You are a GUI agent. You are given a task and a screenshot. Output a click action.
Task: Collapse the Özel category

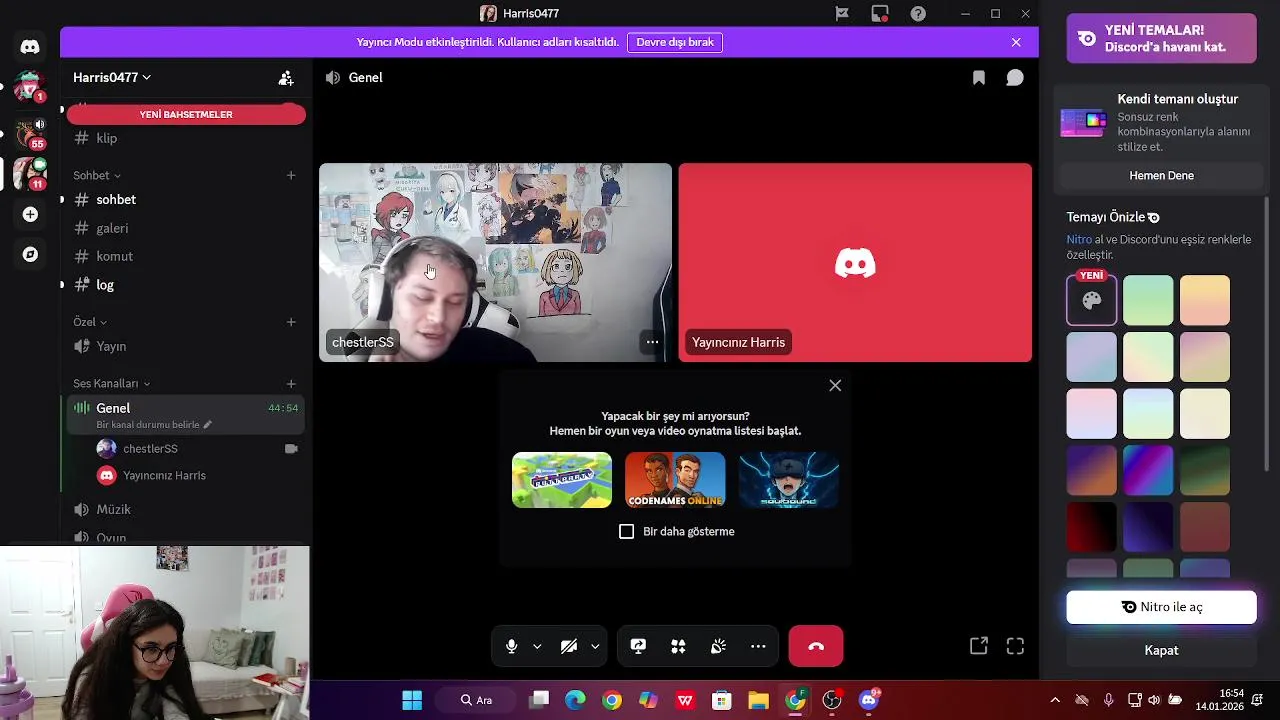point(90,322)
